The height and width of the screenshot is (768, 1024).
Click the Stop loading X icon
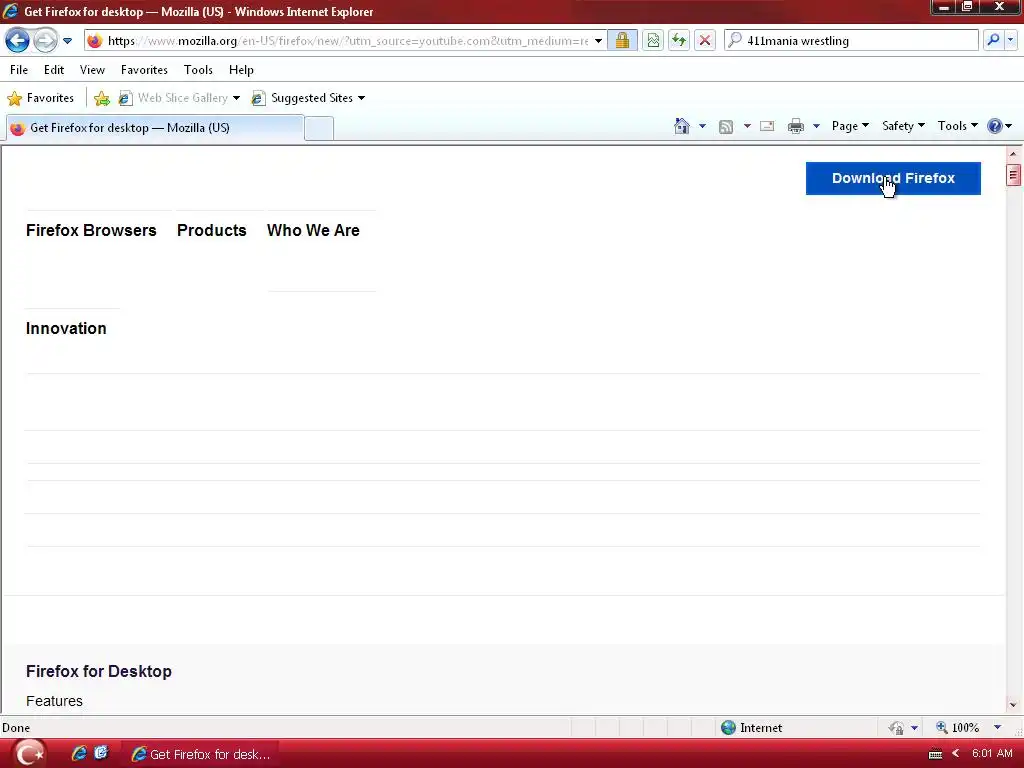pyautogui.click(x=705, y=40)
